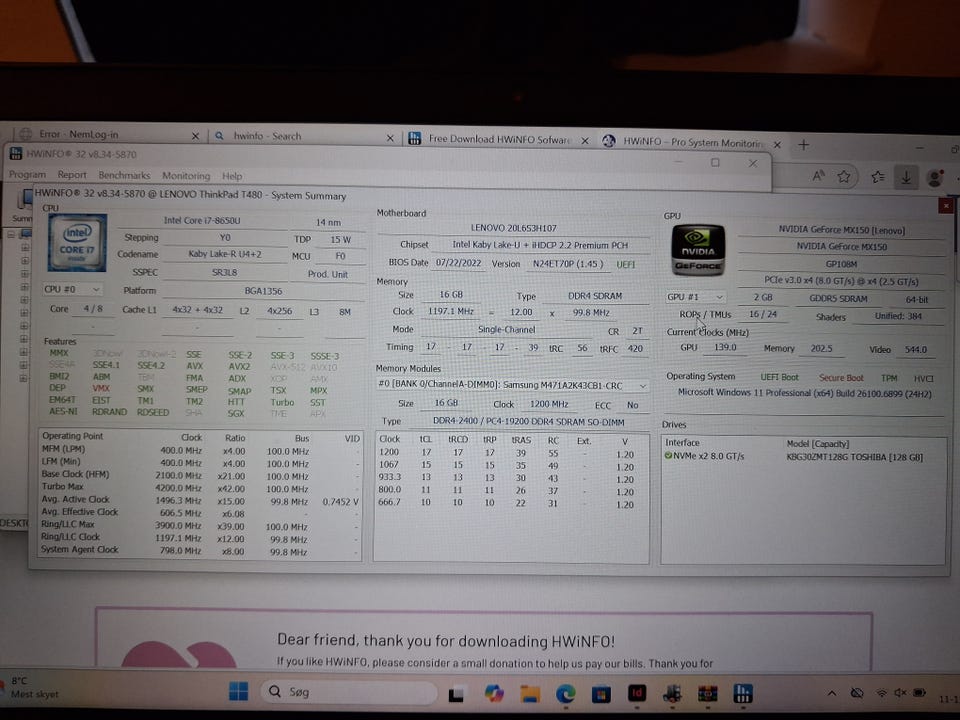Open File Explorer from the taskbar
Image resolution: width=960 pixels, height=720 pixels.
click(530, 694)
